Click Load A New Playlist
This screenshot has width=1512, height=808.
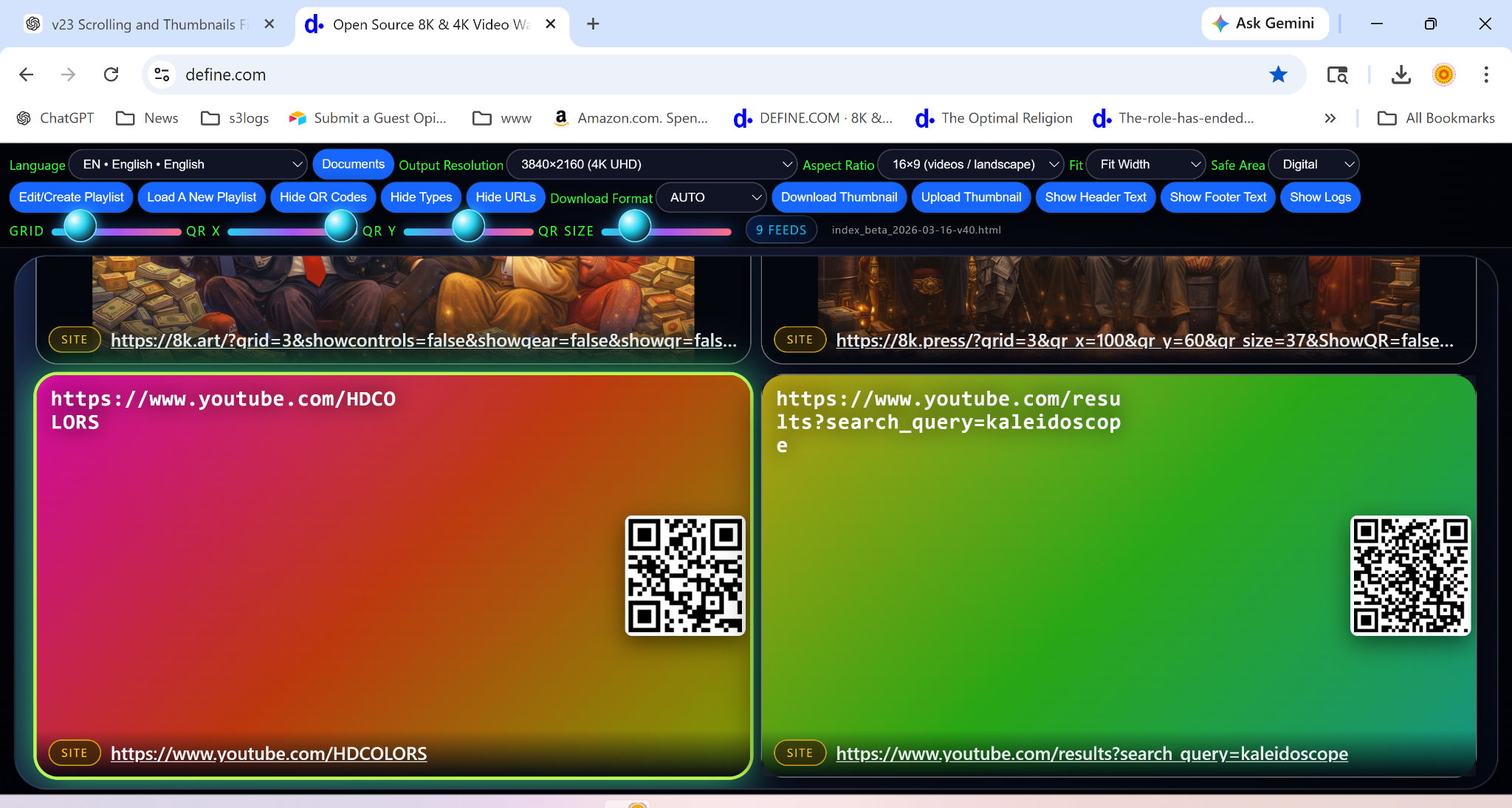pos(202,197)
